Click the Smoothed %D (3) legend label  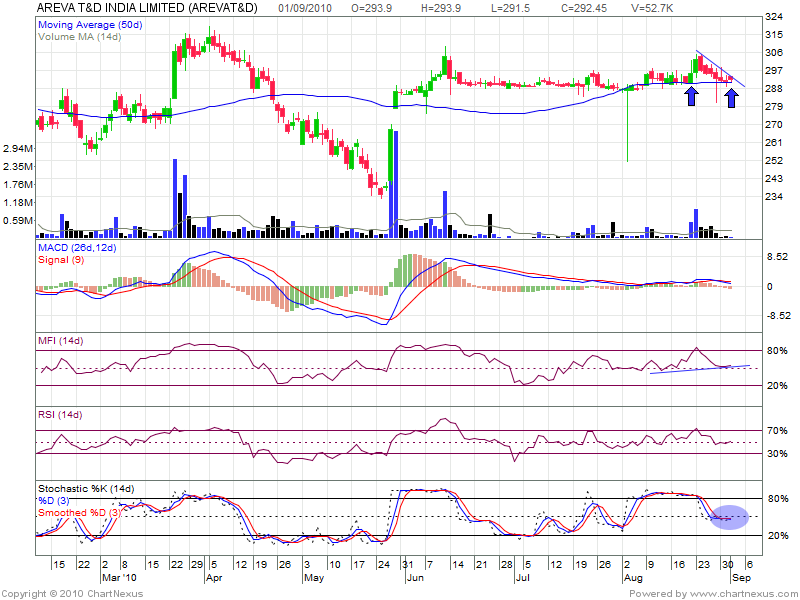click(x=79, y=512)
